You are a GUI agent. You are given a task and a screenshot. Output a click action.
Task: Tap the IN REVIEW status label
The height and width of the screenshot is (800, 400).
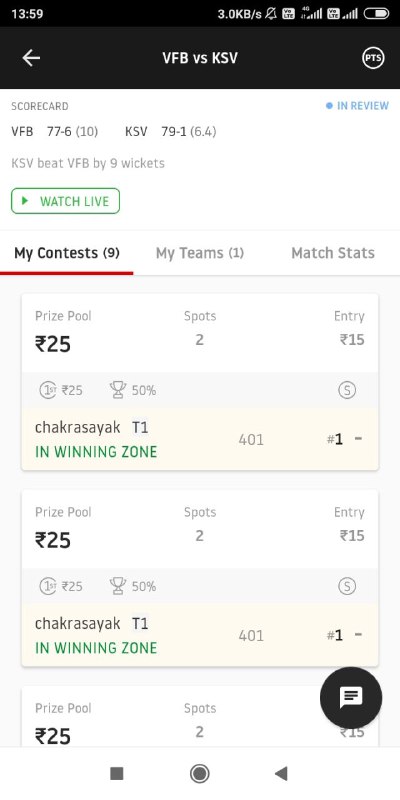pyautogui.click(x=357, y=106)
